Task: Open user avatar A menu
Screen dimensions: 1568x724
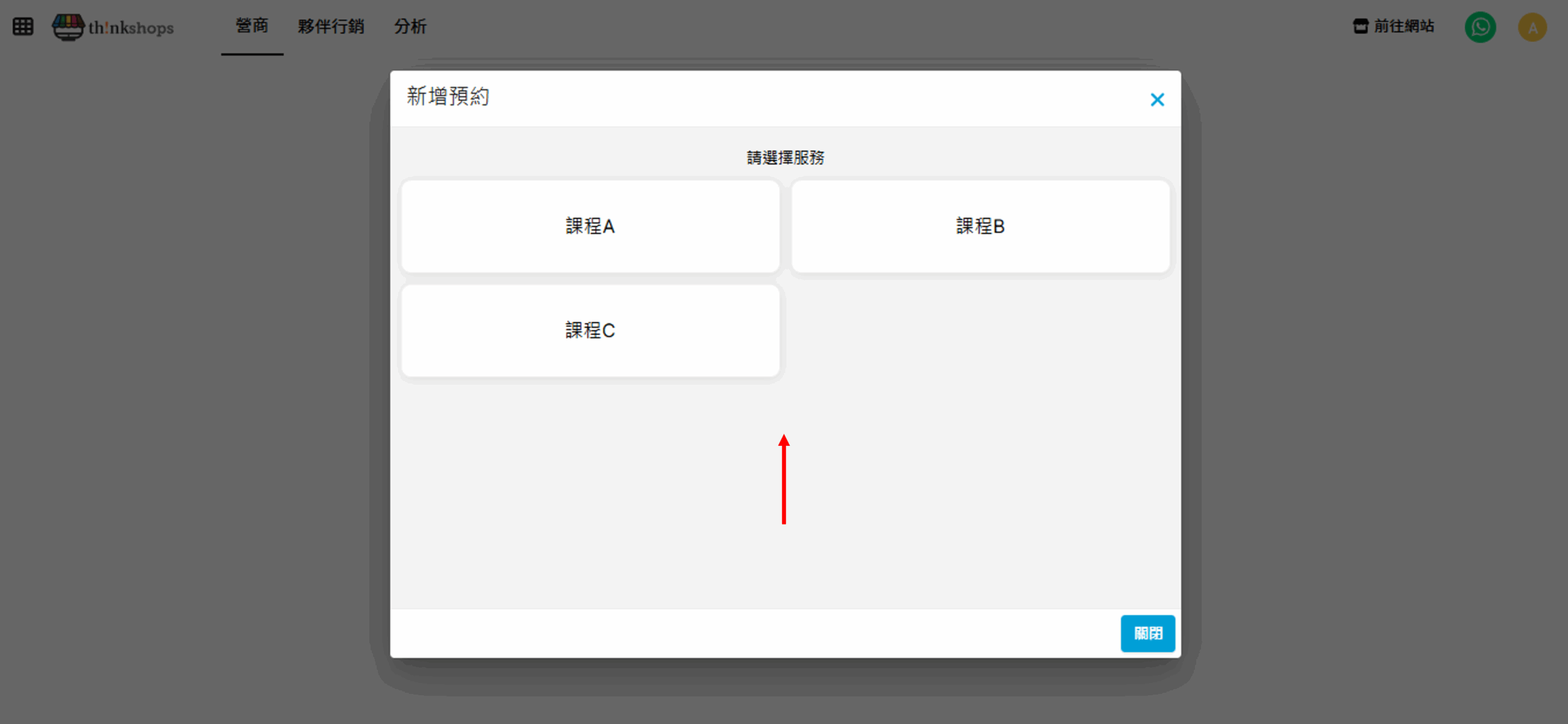Action: pos(1532,27)
